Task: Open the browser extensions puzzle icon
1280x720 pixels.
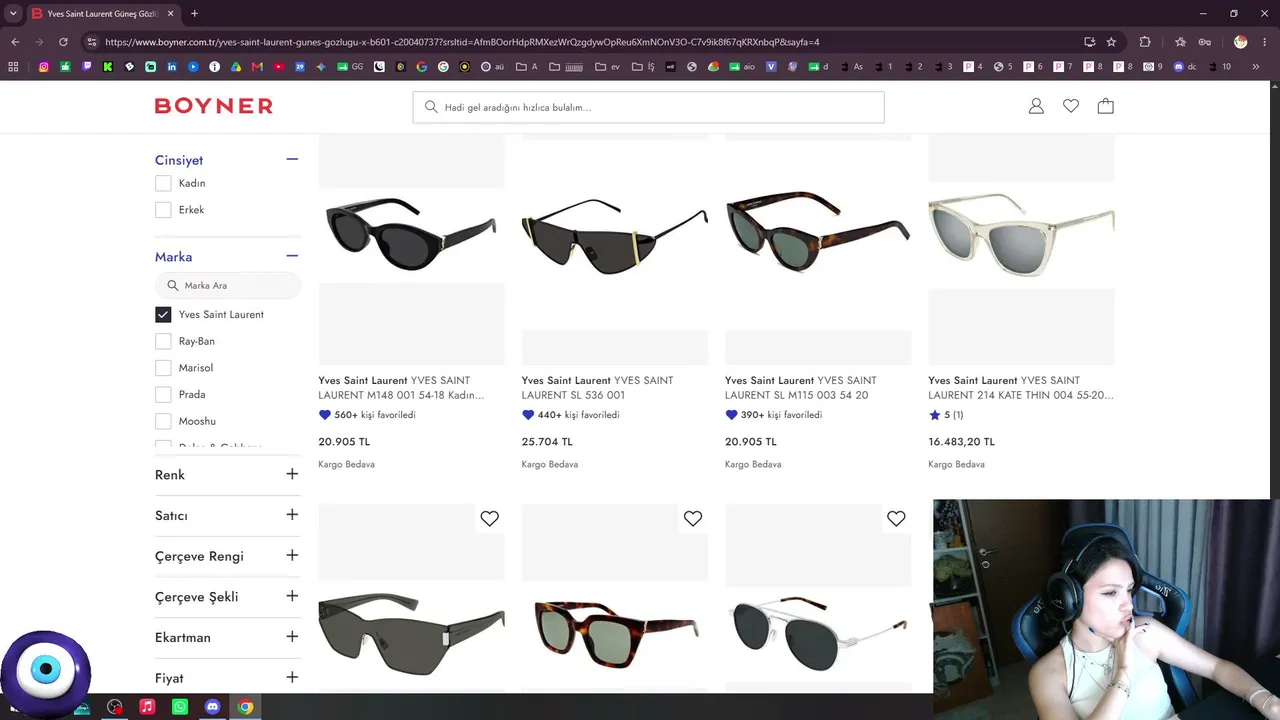Action: tap(1145, 42)
